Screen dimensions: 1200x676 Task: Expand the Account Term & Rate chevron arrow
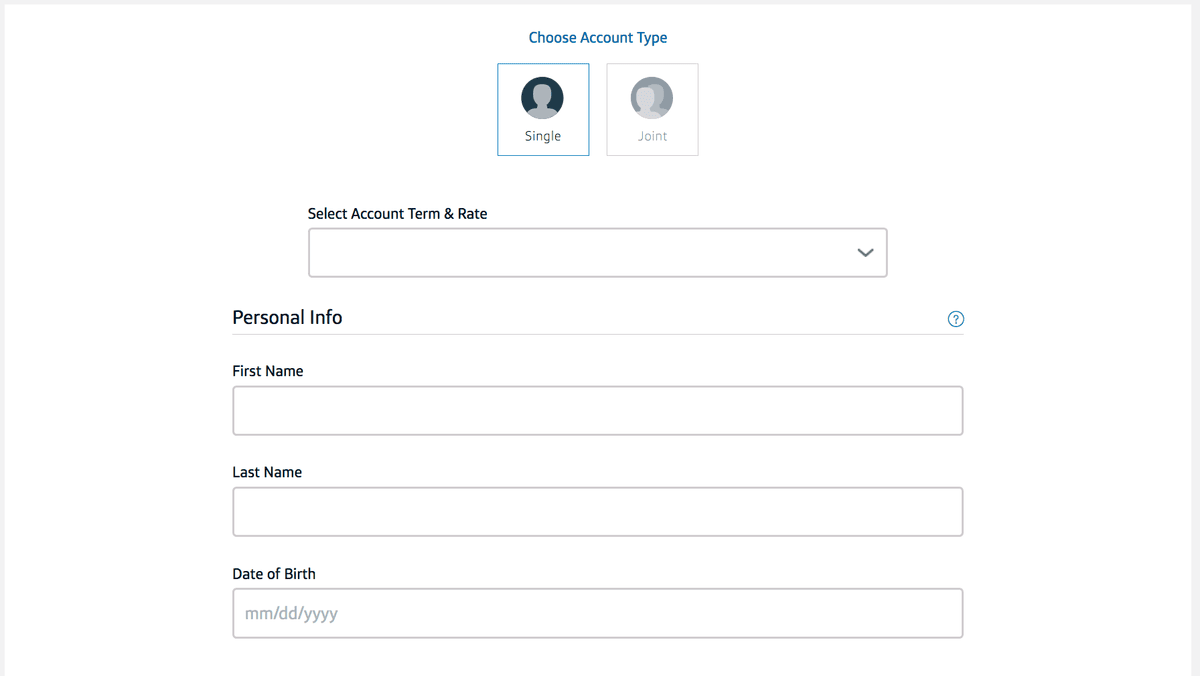coord(865,253)
